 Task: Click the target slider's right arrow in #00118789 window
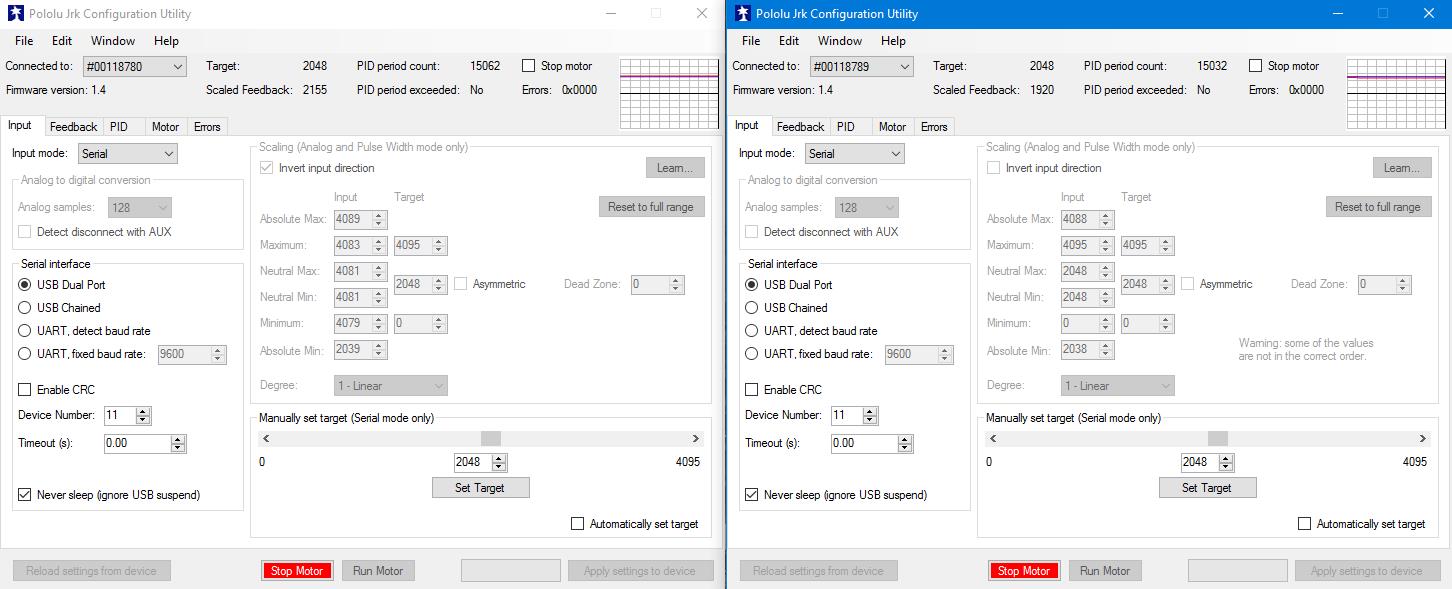click(x=1423, y=439)
